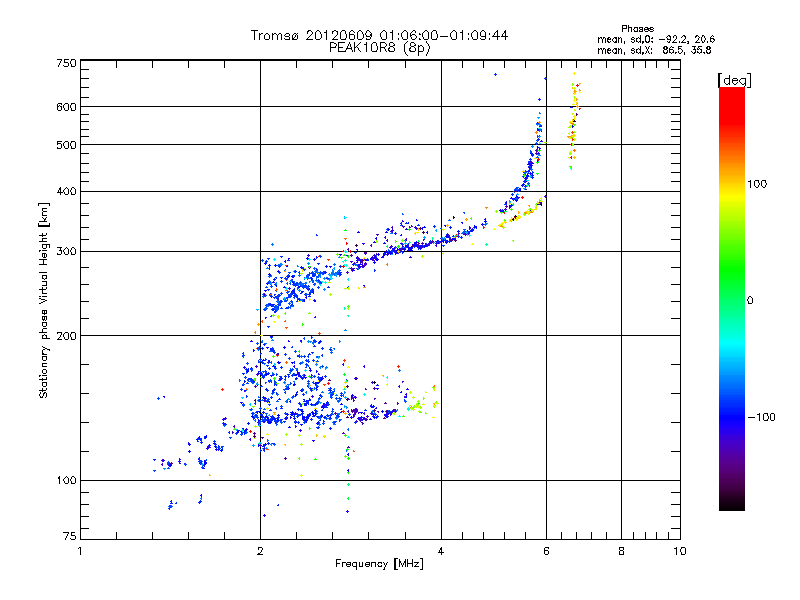Click the '[deg]' colorbar unit label

click(734, 80)
